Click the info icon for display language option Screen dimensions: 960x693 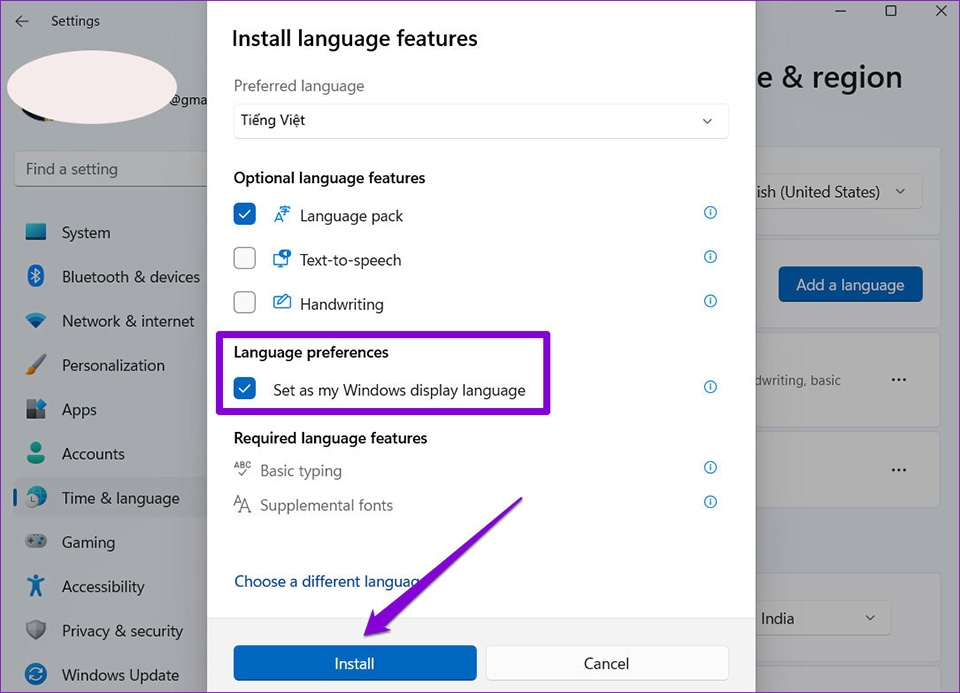coord(710,387)
